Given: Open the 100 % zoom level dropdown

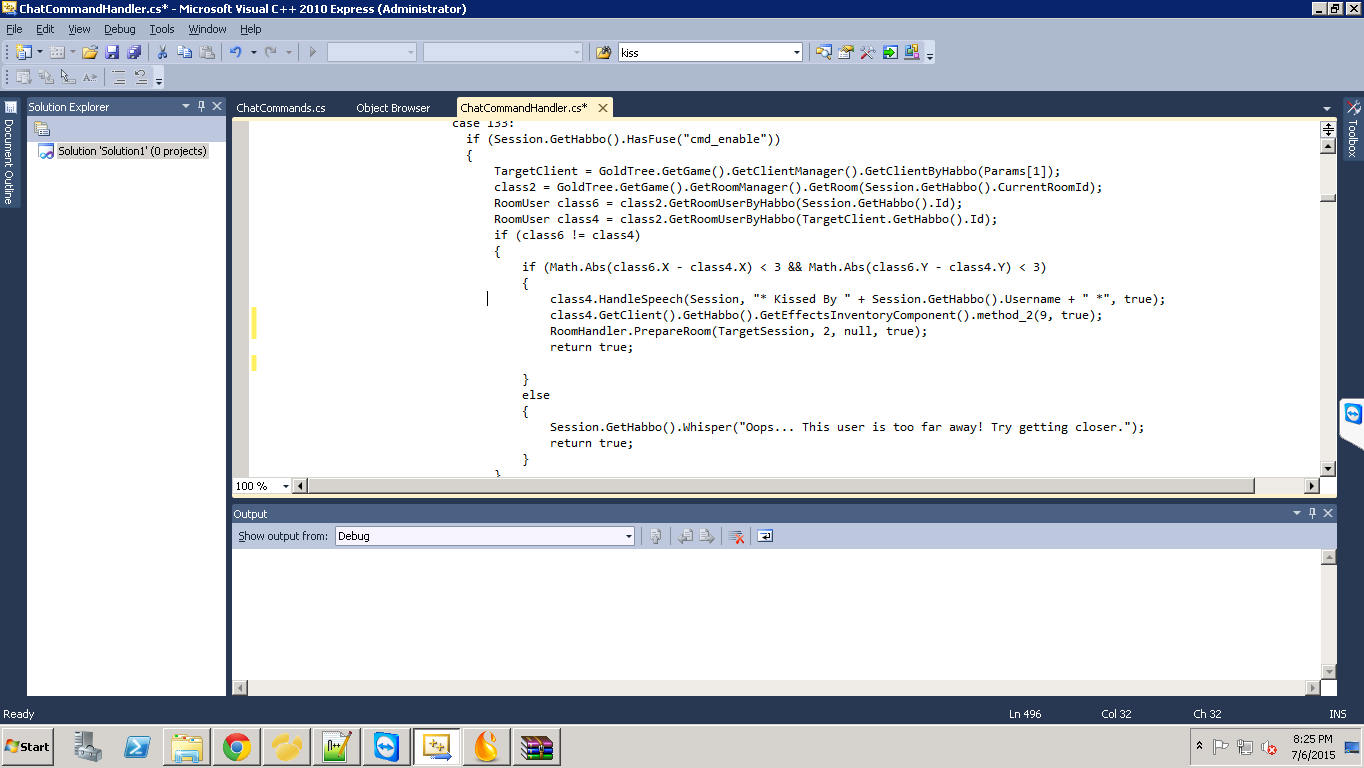Looking at the screenshot, I should click(x=285, y=486).
